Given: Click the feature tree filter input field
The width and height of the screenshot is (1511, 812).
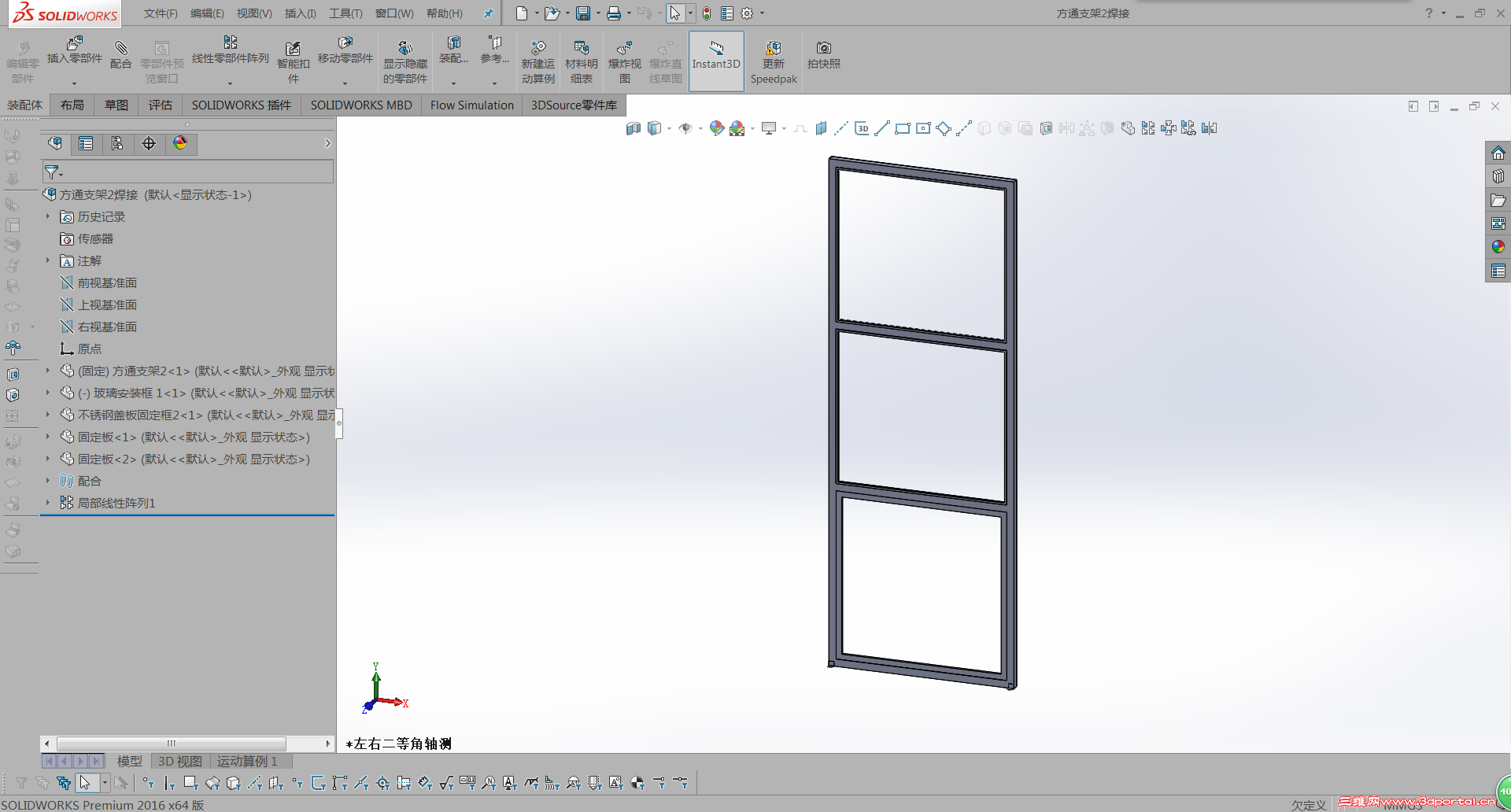Looking at the screenshot, I should pyautogui.click(x=188, y=172).
